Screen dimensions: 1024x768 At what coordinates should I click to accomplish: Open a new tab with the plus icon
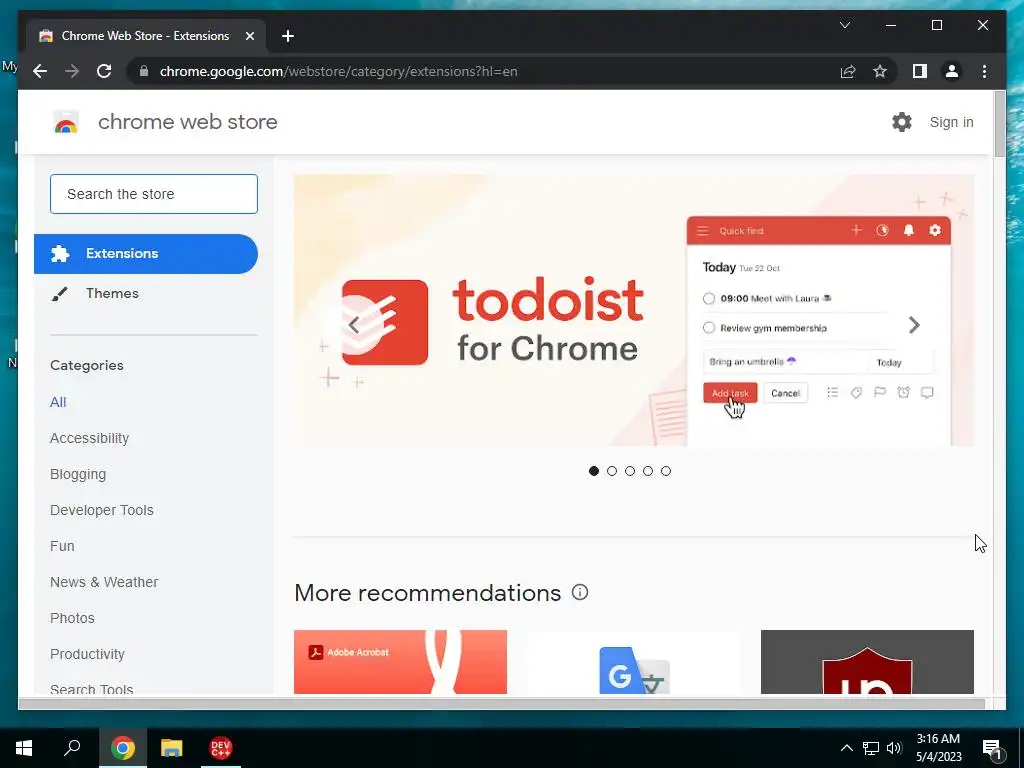(x=288, y=36)
